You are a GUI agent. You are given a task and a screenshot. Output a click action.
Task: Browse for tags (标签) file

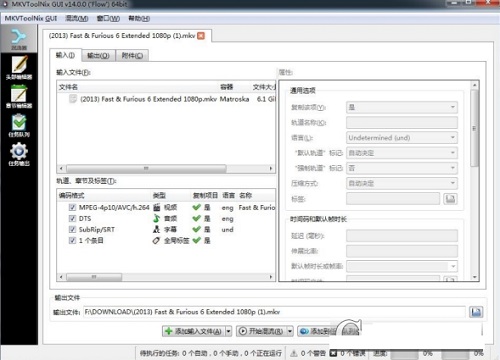450,199
